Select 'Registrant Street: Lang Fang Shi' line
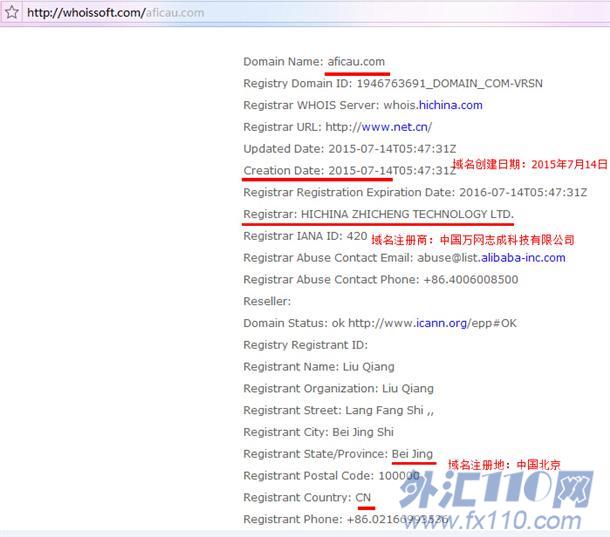Screen dimensions: 610x537 pos(338,410)
